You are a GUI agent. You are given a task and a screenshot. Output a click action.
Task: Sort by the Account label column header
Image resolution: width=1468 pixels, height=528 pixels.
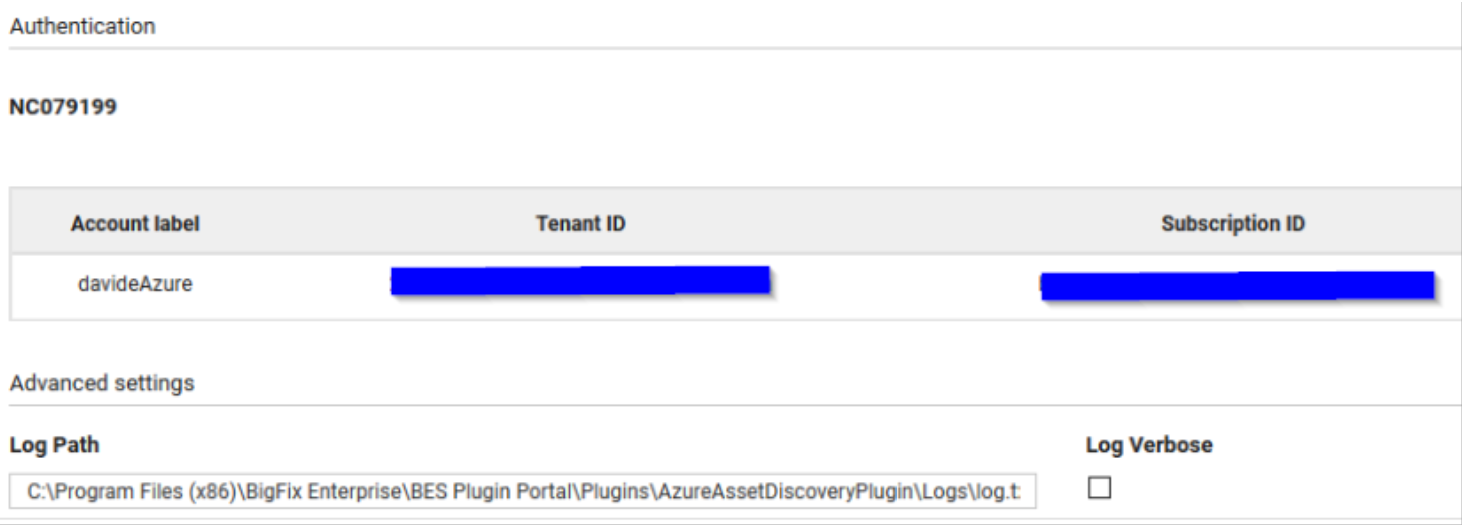tap(135, 224)
